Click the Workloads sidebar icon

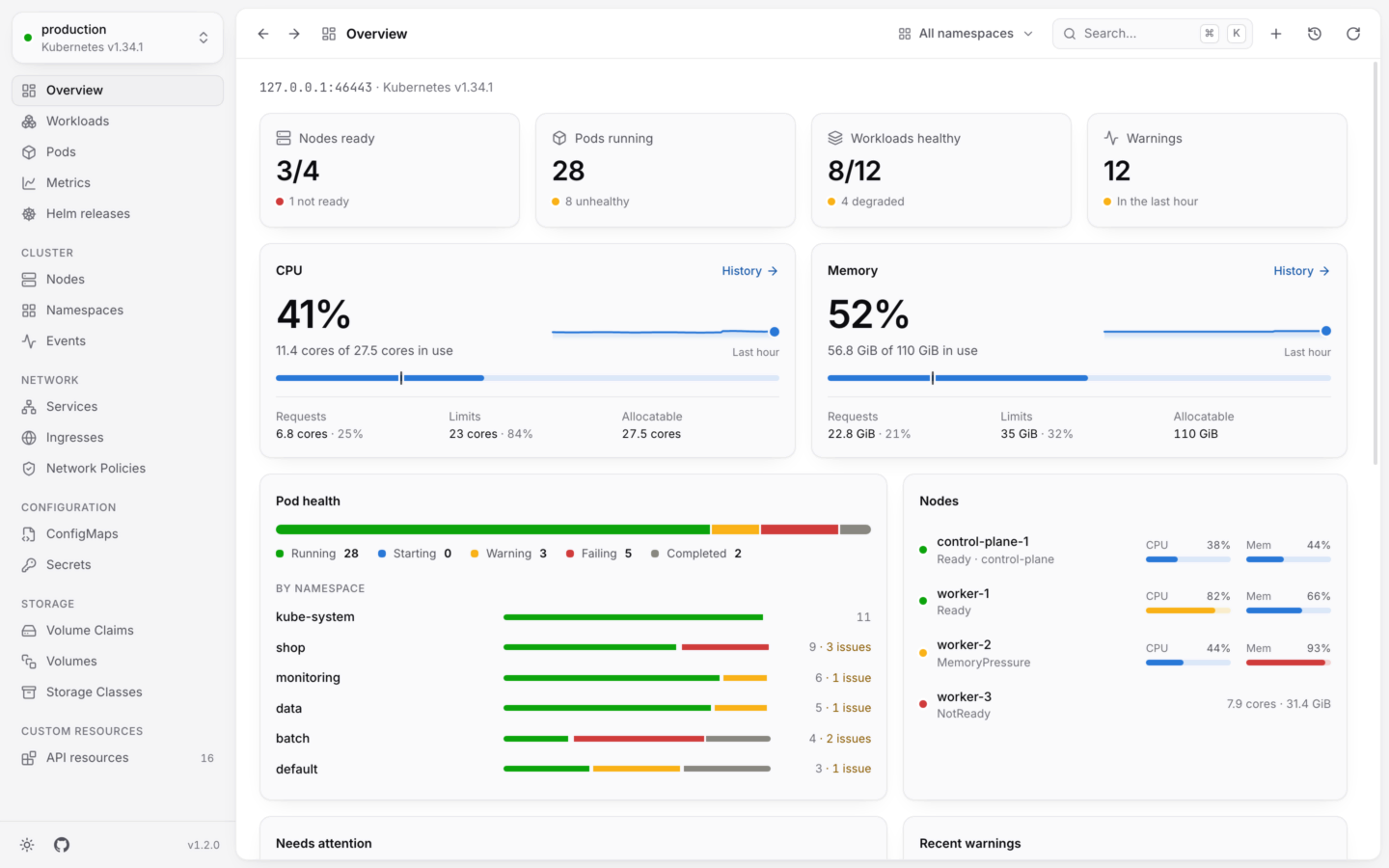29,122
